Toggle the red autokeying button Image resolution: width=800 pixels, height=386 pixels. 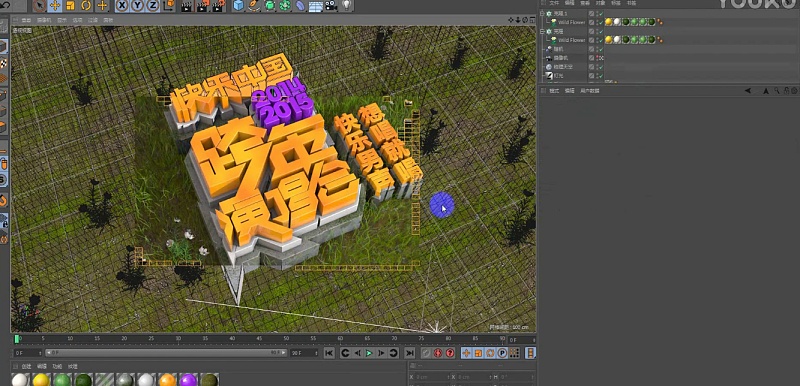pyautogui.click(x=438, y=353)
